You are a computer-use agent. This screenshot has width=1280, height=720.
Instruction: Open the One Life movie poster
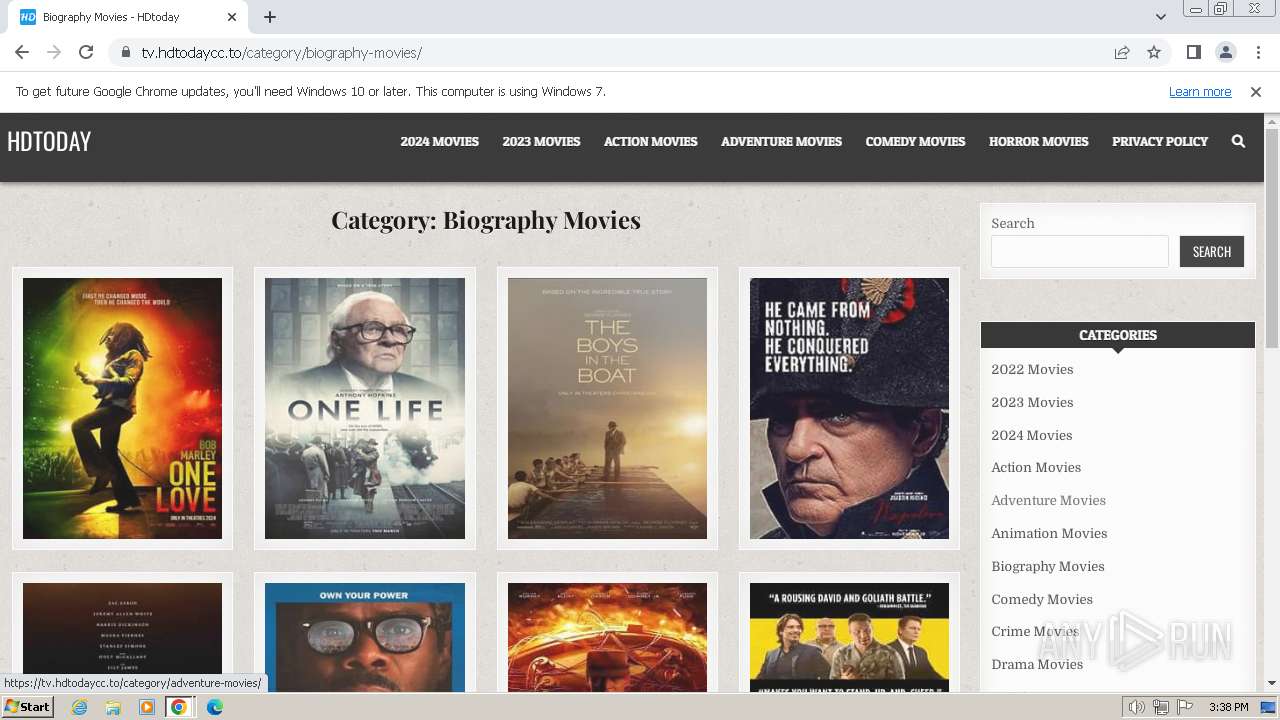pos(365,408)
